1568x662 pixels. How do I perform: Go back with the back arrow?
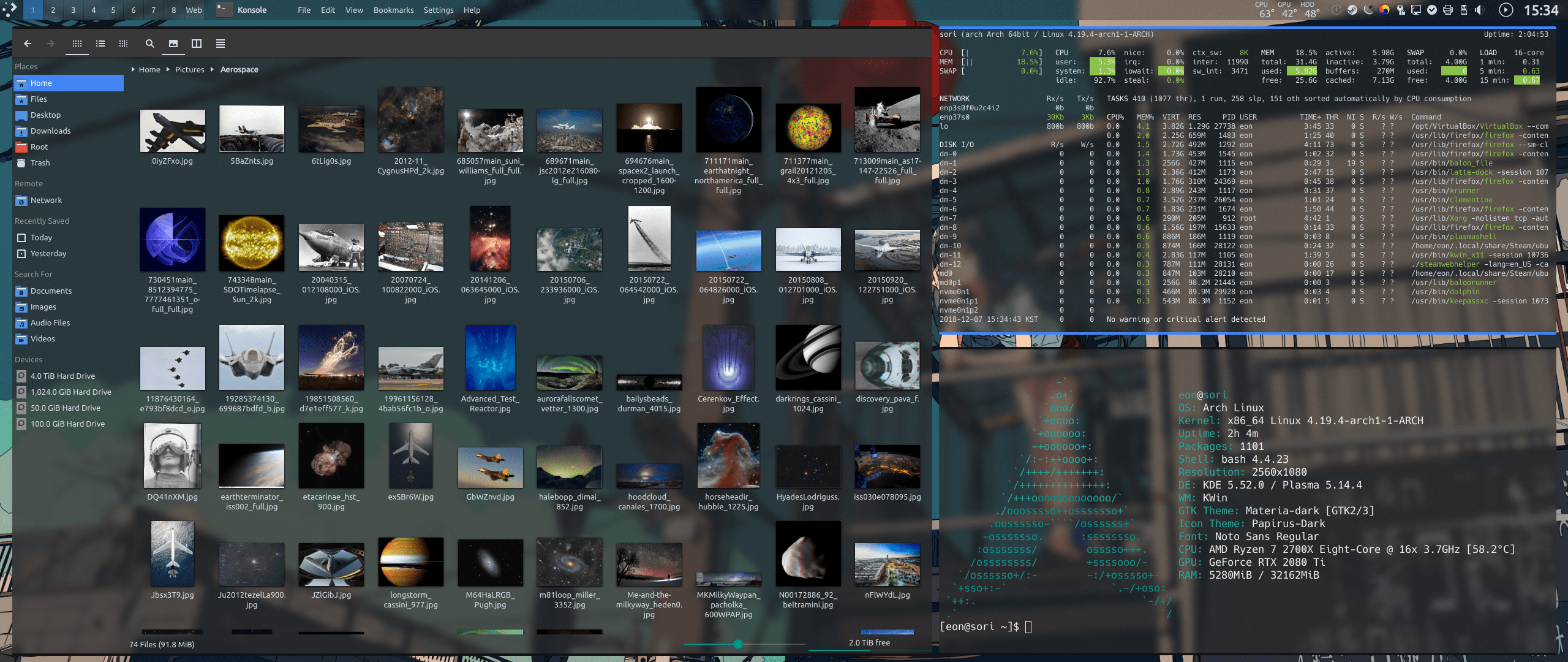pyautogui.click(x=28, y=44)
